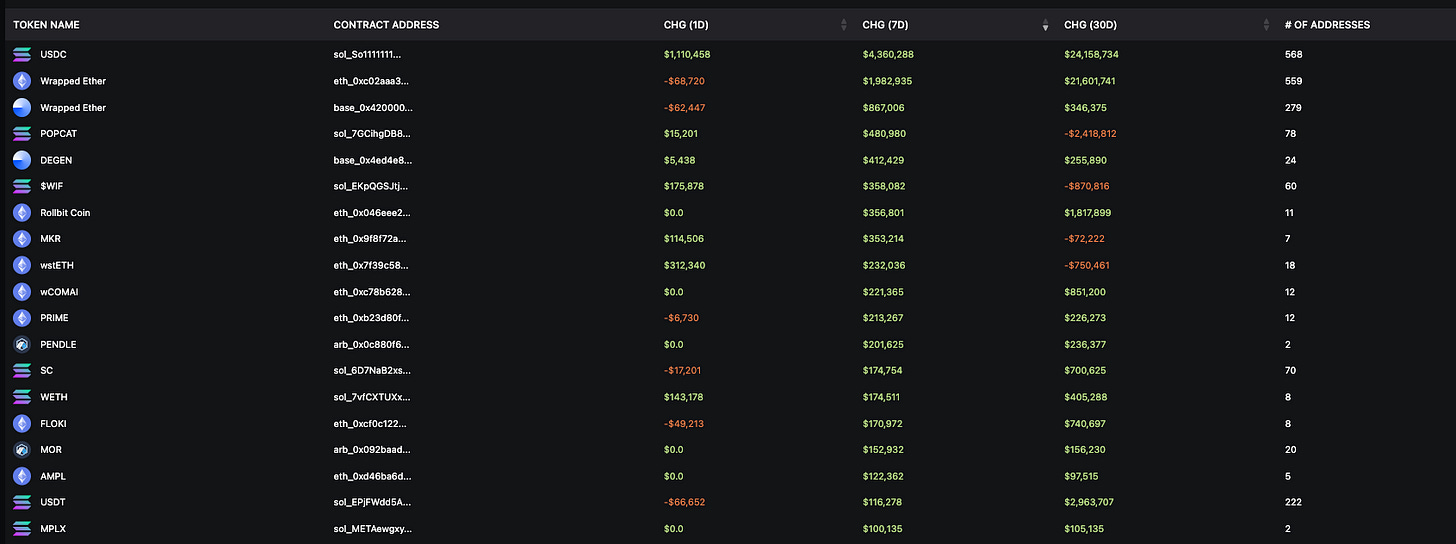Click contract address arb_0x092baad...
1456x544 pixels.
click(x=372, y=449)
